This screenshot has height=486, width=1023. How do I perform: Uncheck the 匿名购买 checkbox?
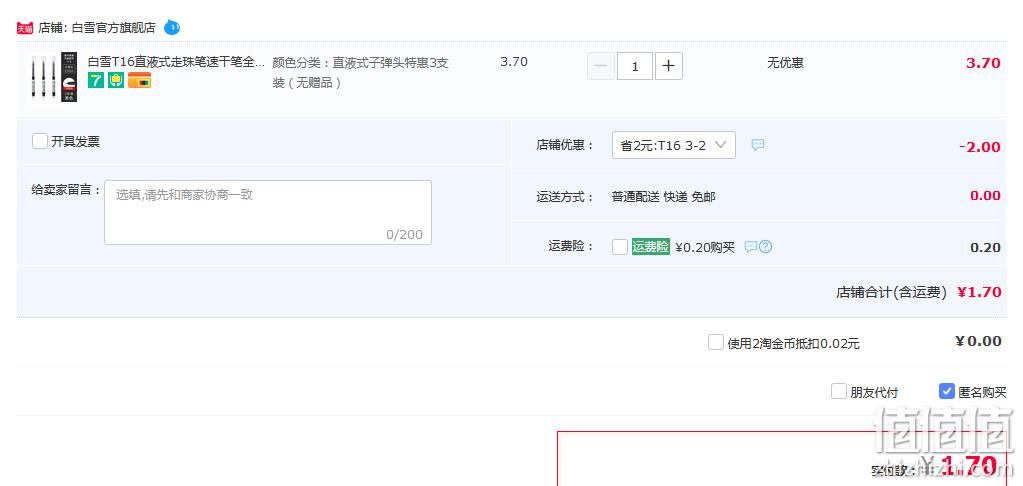point(947,391)
